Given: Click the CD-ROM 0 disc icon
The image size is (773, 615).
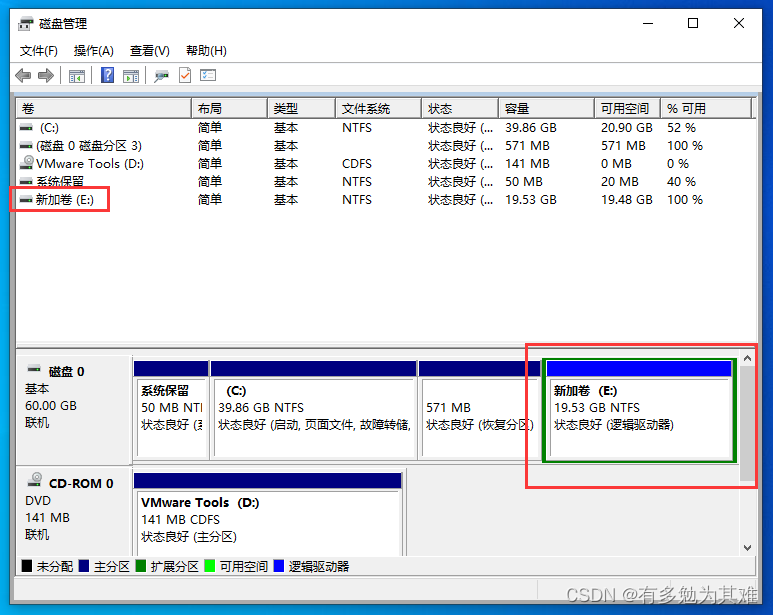Looking at the screenshot, I should 35,479.
